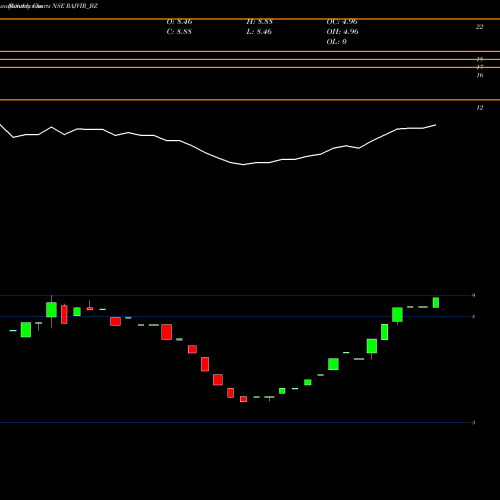This screenshot has height=500, width=500.
Task: Select the OC: 4.96 value
Action: [x=342, y=22]
